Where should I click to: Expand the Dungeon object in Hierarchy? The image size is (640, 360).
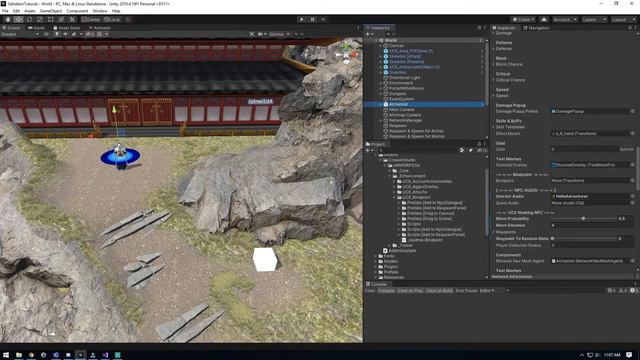pyautogui.click(x=380, y=93)
